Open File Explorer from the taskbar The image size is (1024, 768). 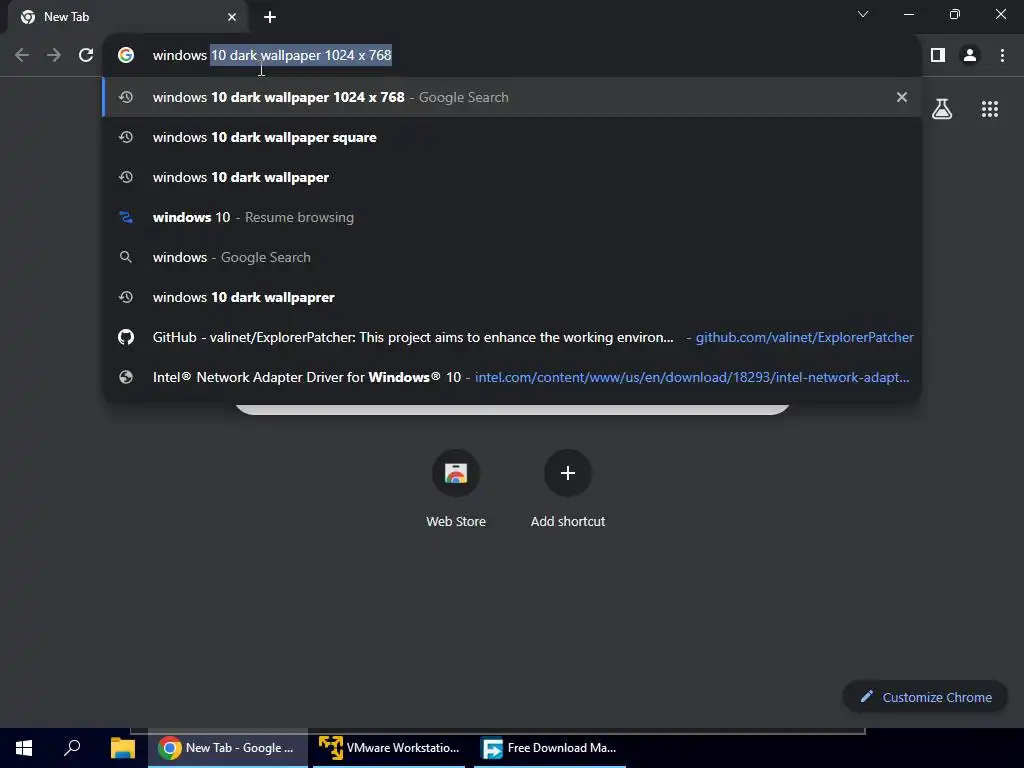click(122, 748)
